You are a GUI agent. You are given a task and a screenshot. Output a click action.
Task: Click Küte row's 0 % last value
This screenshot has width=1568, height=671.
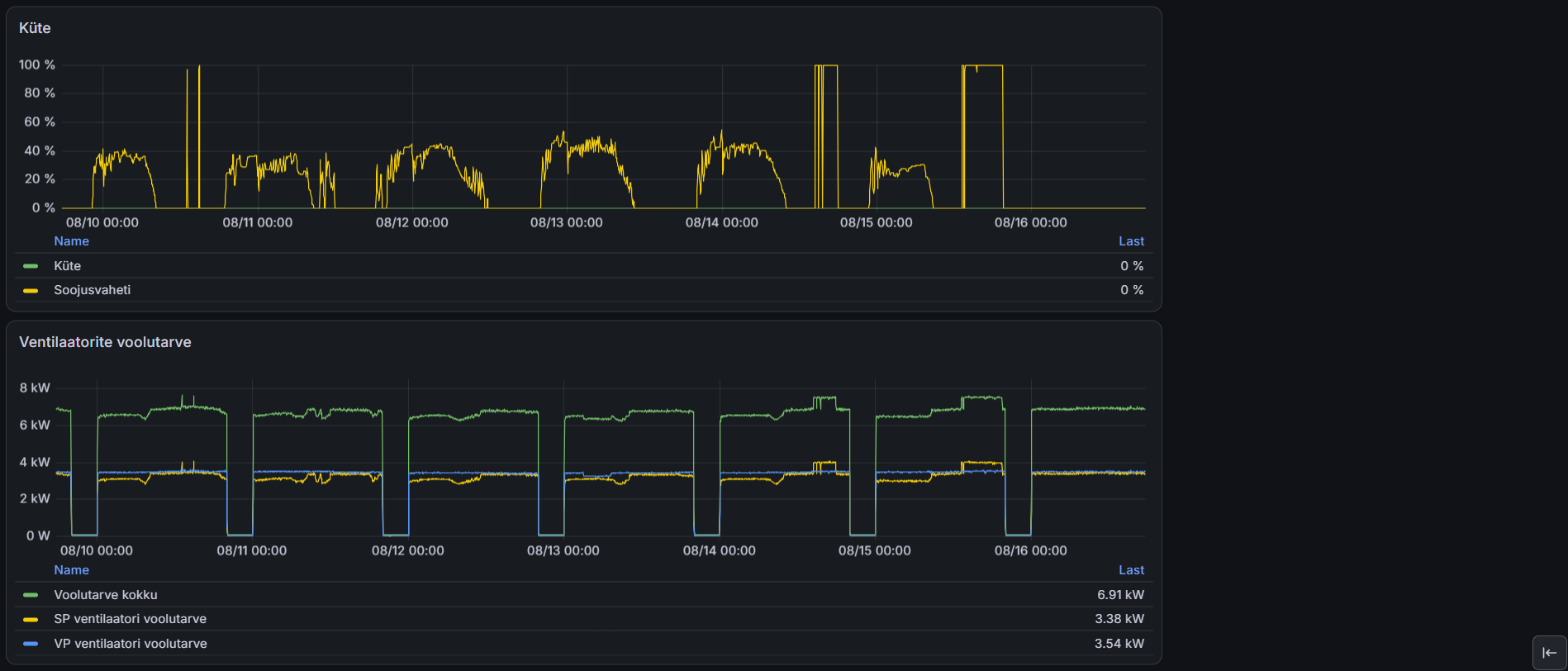point(1132,266)
